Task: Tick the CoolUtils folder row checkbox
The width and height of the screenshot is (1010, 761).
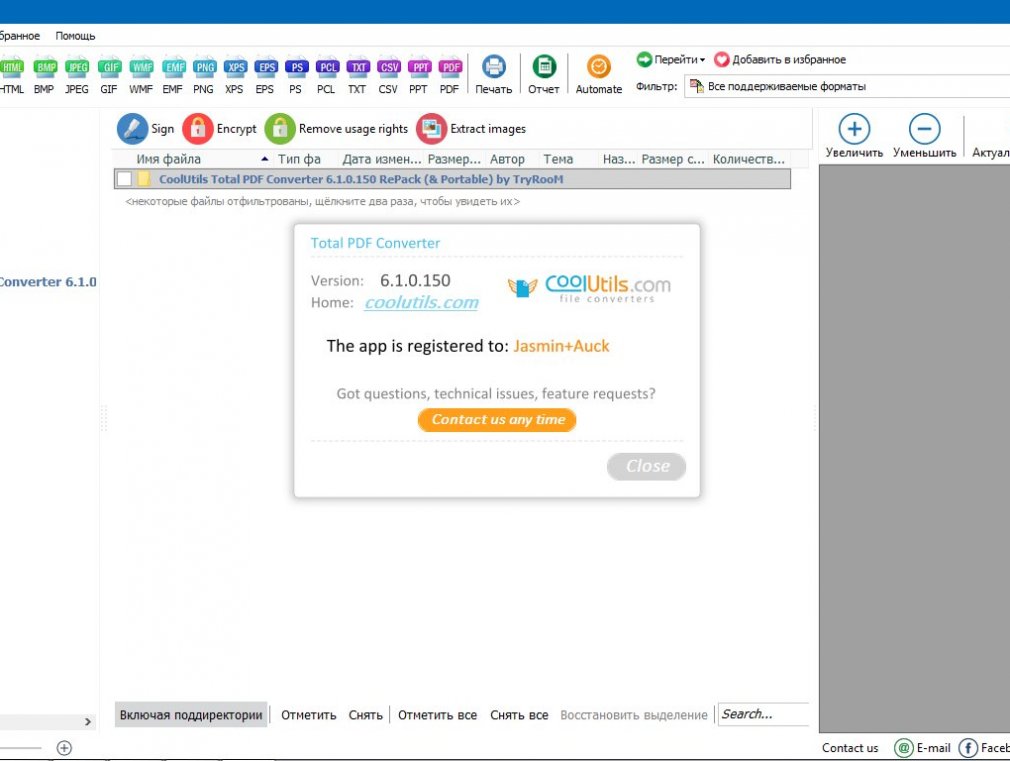Action: pos(124,178)
